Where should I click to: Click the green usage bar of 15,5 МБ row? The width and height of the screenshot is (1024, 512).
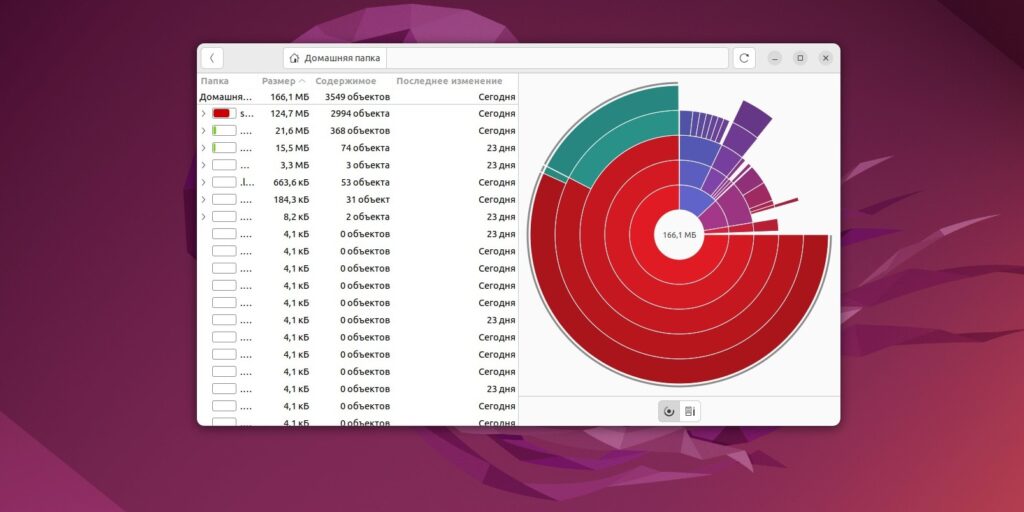(x=224, y=148)
